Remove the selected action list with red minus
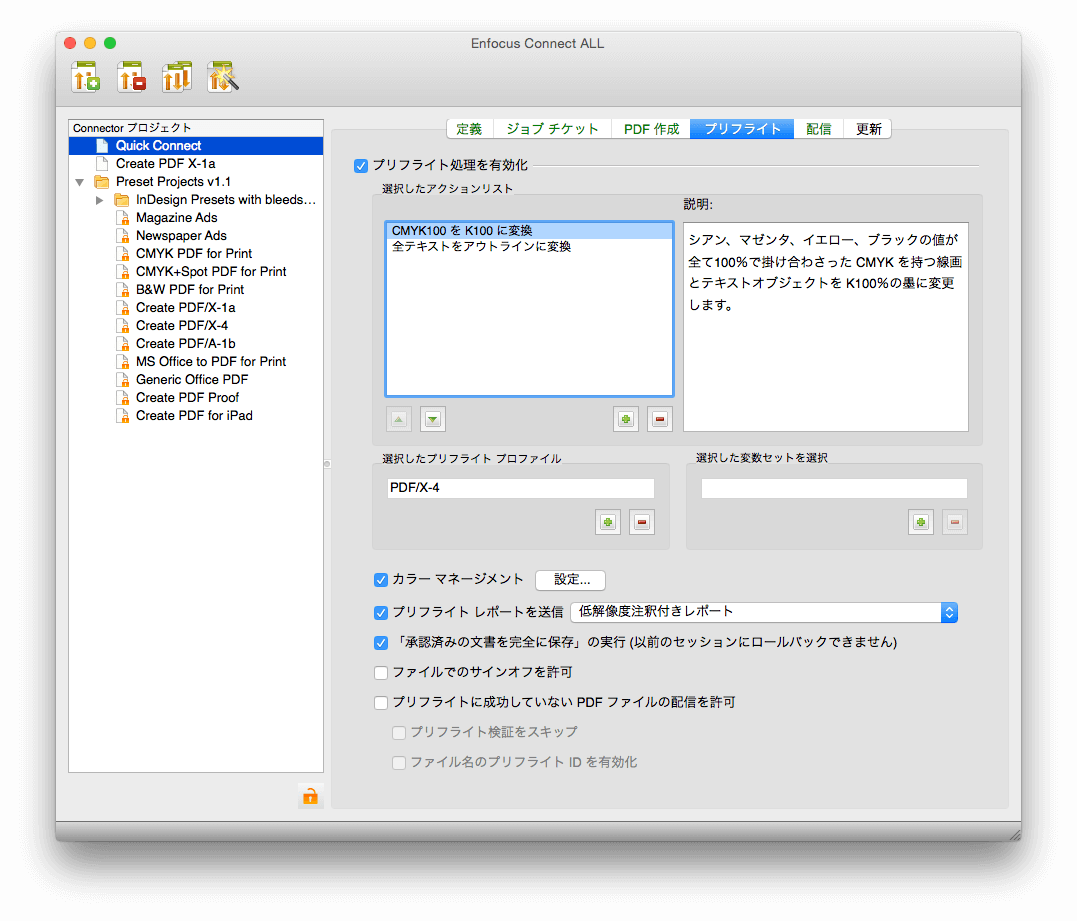The width and height of the screenshot is (1077, 921). pos(660,419)
